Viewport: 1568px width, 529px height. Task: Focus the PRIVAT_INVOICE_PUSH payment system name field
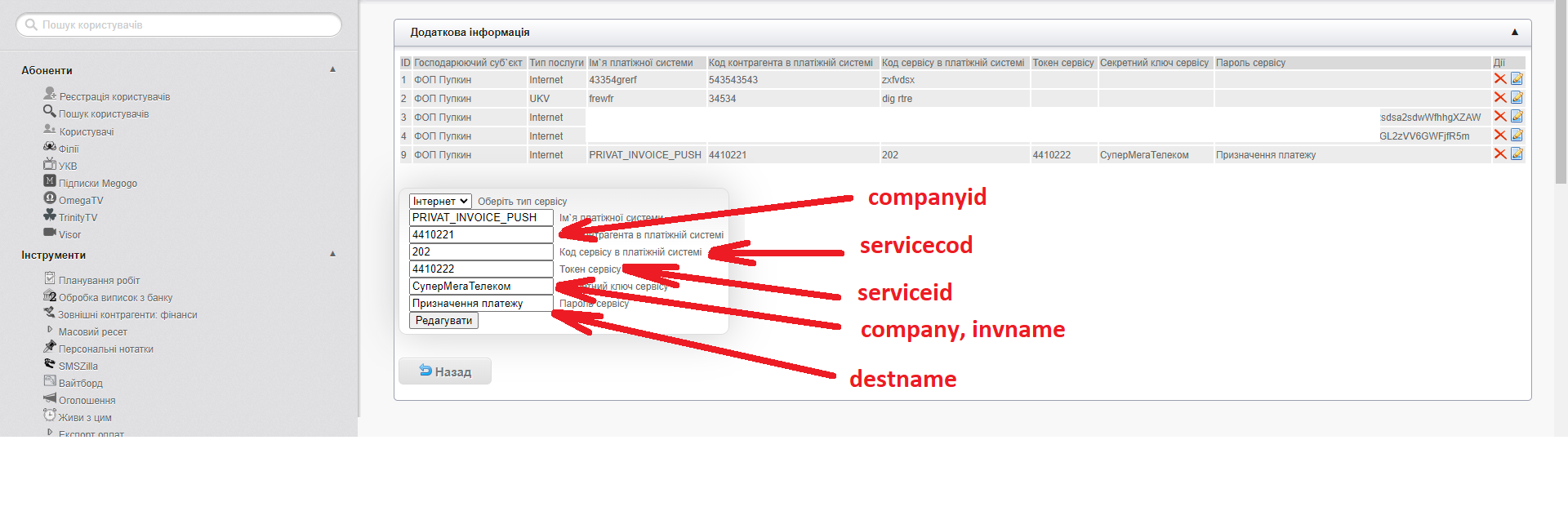[x=480, y=218]
